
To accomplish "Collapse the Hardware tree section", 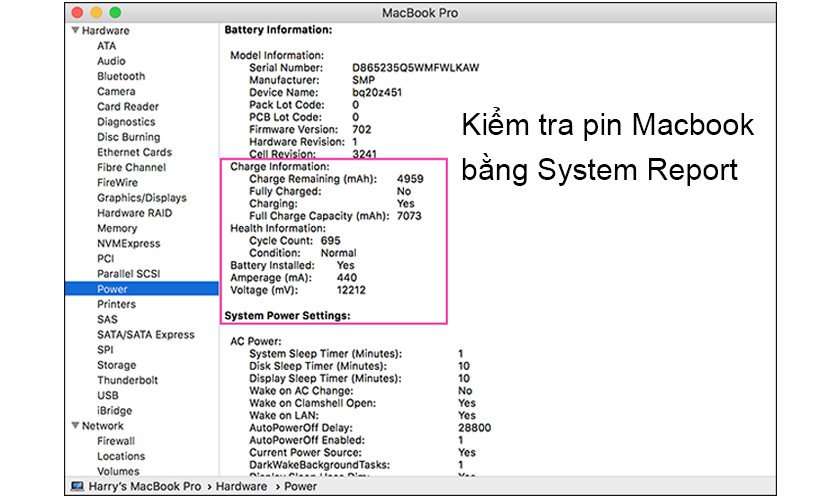I will click(x=76, y=31).
